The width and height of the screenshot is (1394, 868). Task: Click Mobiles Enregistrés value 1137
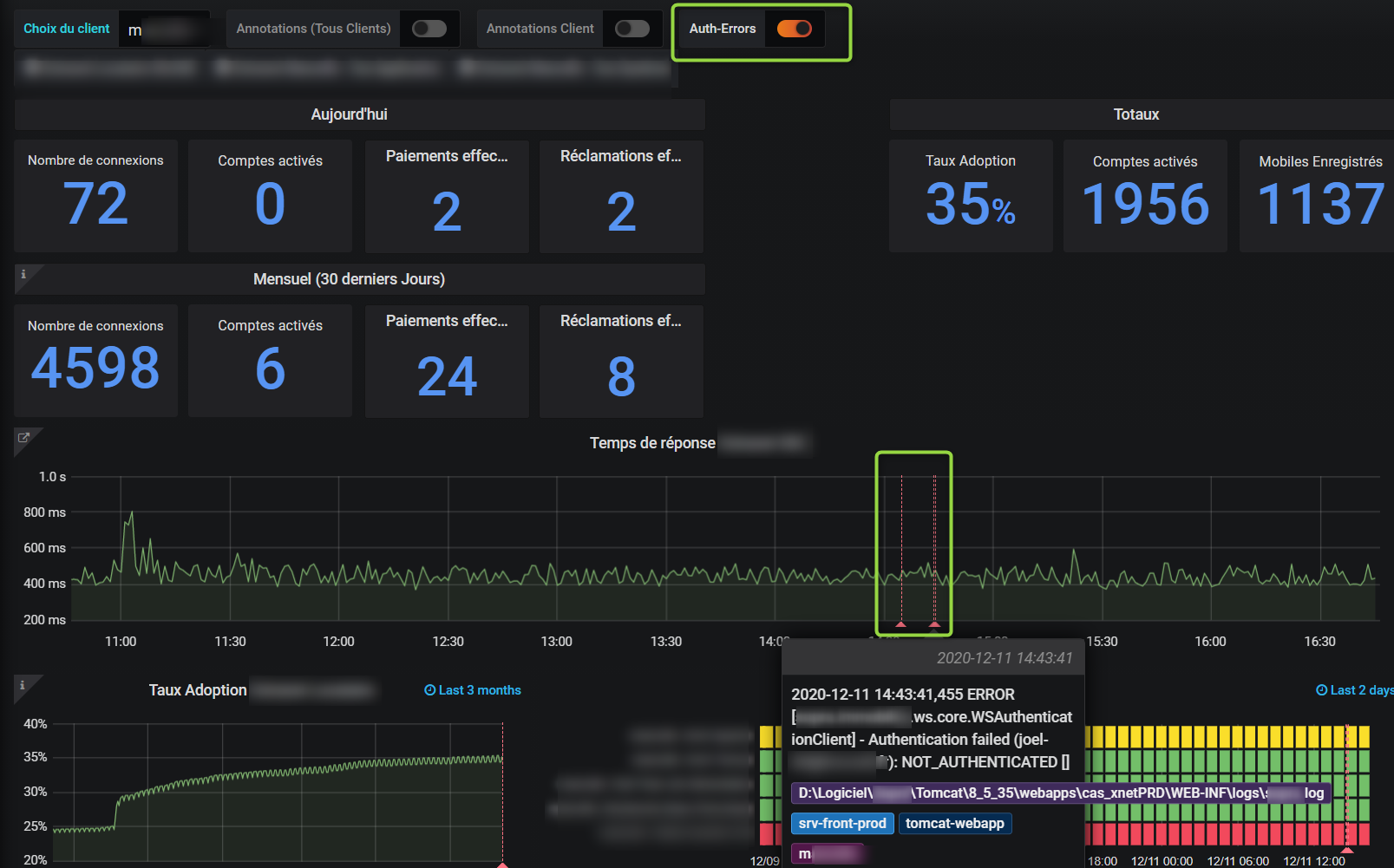(1320, 205)
